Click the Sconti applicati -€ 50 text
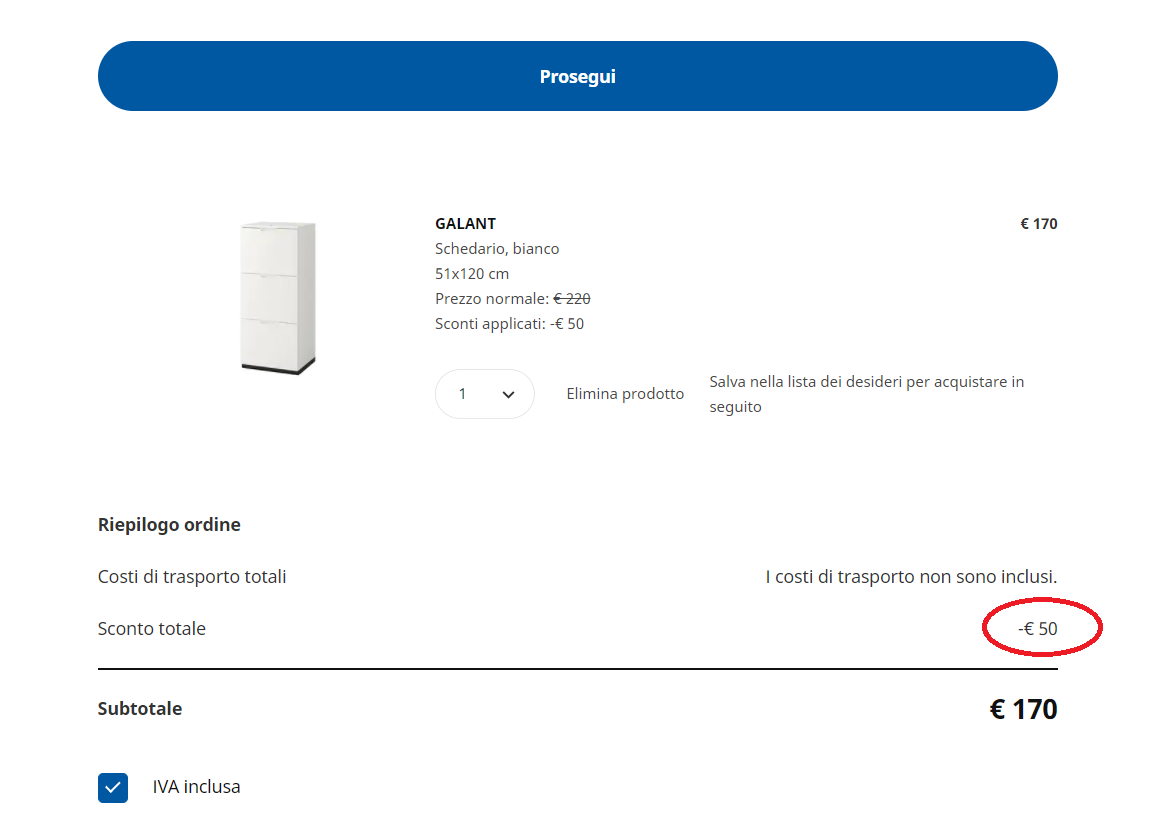The image size is (1163, 813). point(509,323)
